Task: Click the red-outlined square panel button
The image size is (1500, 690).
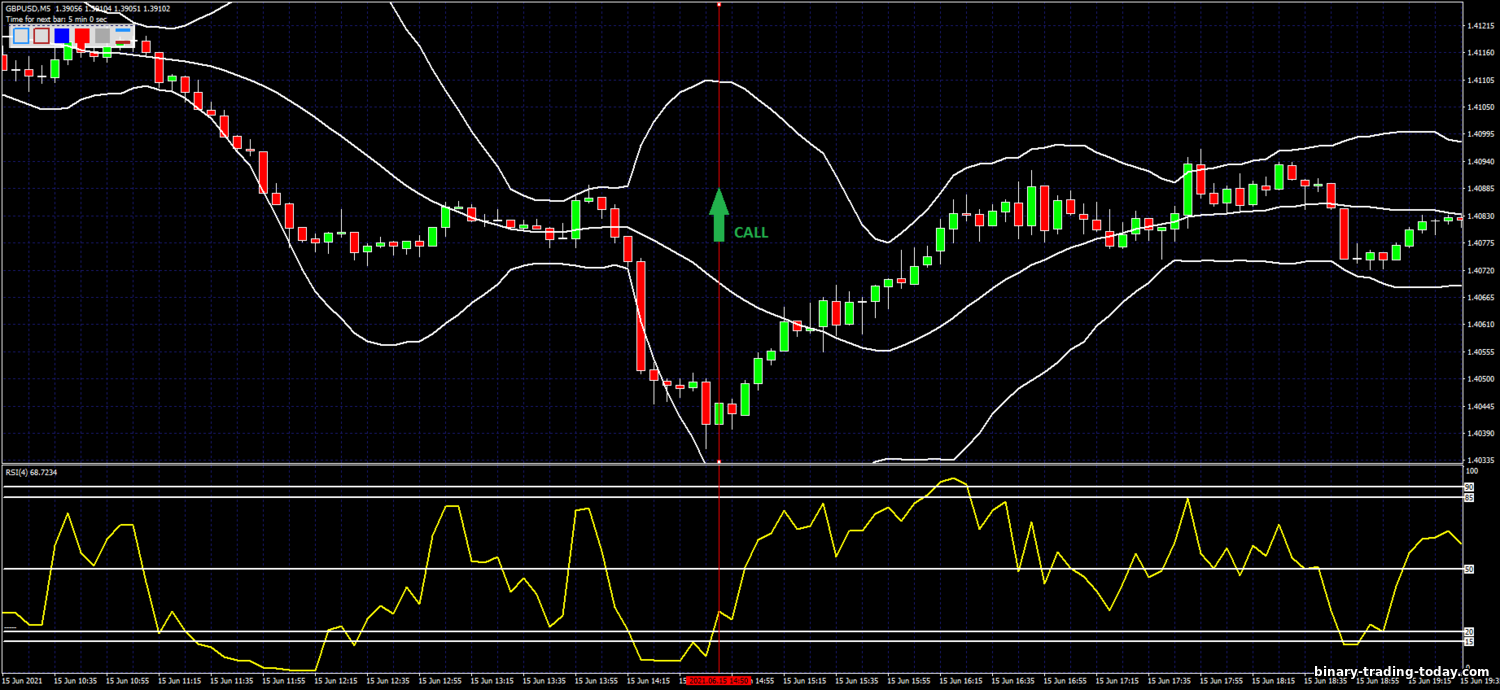Action: 41,36
